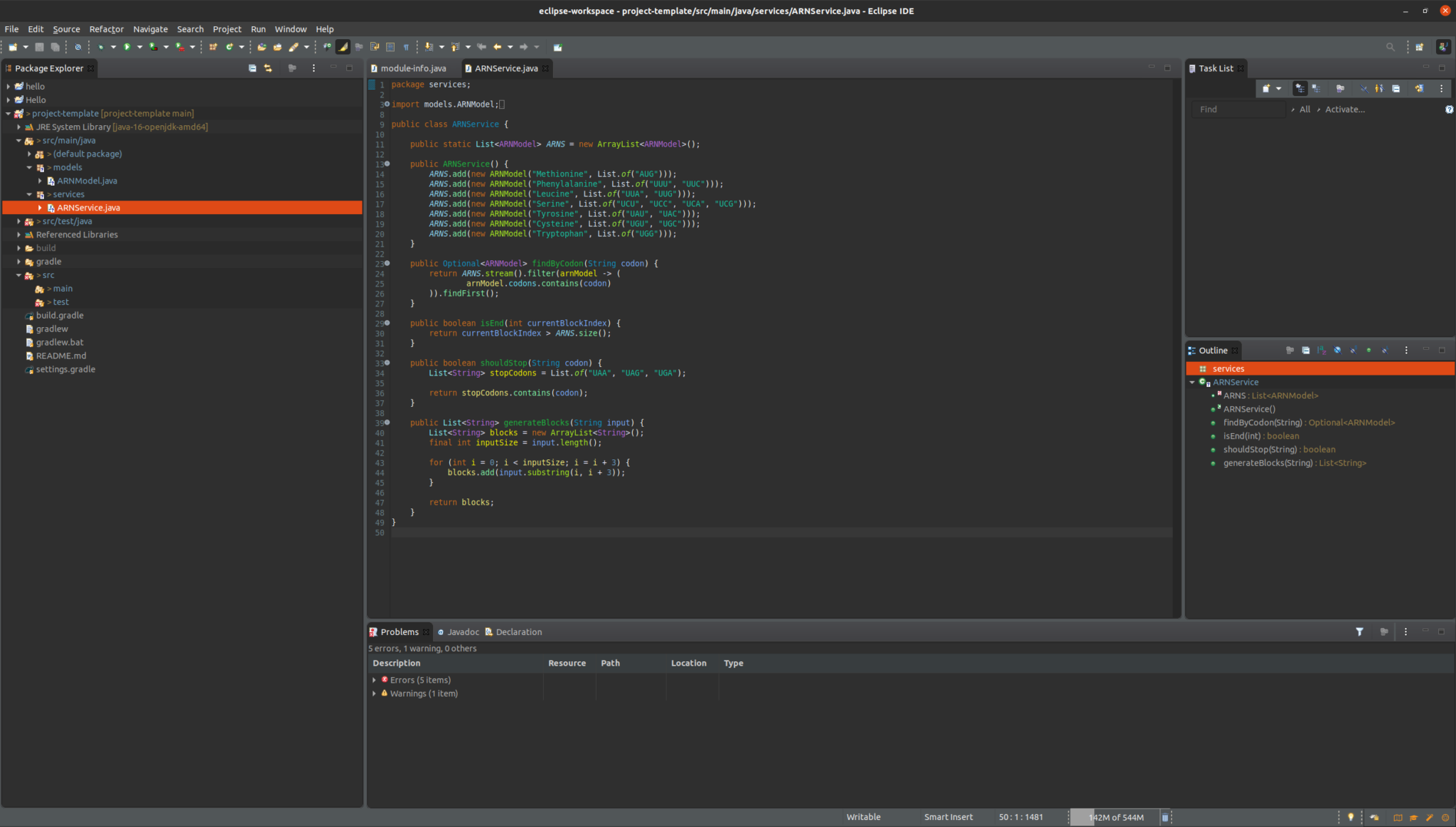Click the Save toolbar icon

click(40, 47)
